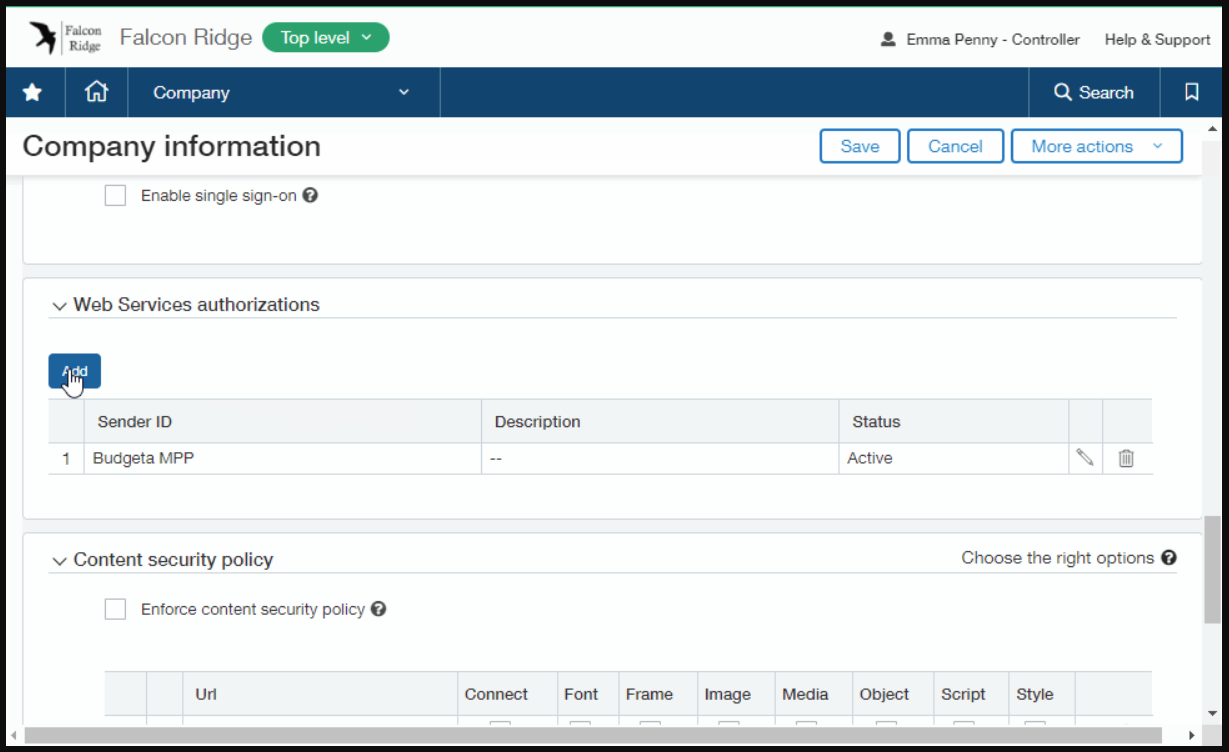Collapse the Web Services authorizations section
1229x752 pixels.
(59, 306)
